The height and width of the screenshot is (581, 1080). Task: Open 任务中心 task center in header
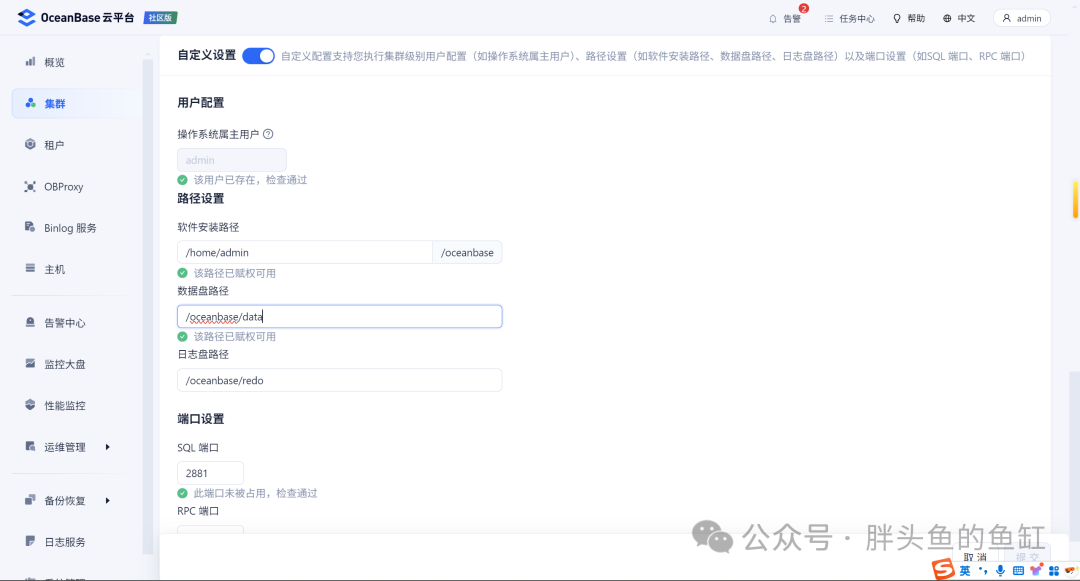click(x=849, y=19)
